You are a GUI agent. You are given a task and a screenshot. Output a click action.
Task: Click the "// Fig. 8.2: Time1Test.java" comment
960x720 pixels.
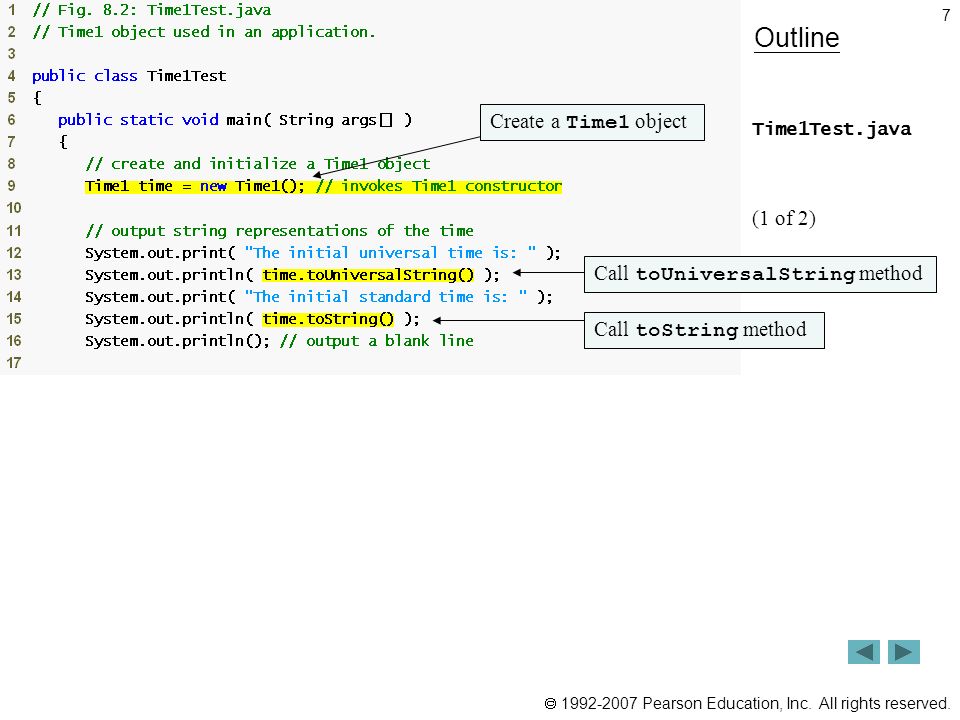pyautogui.click(x=152, y=10)
